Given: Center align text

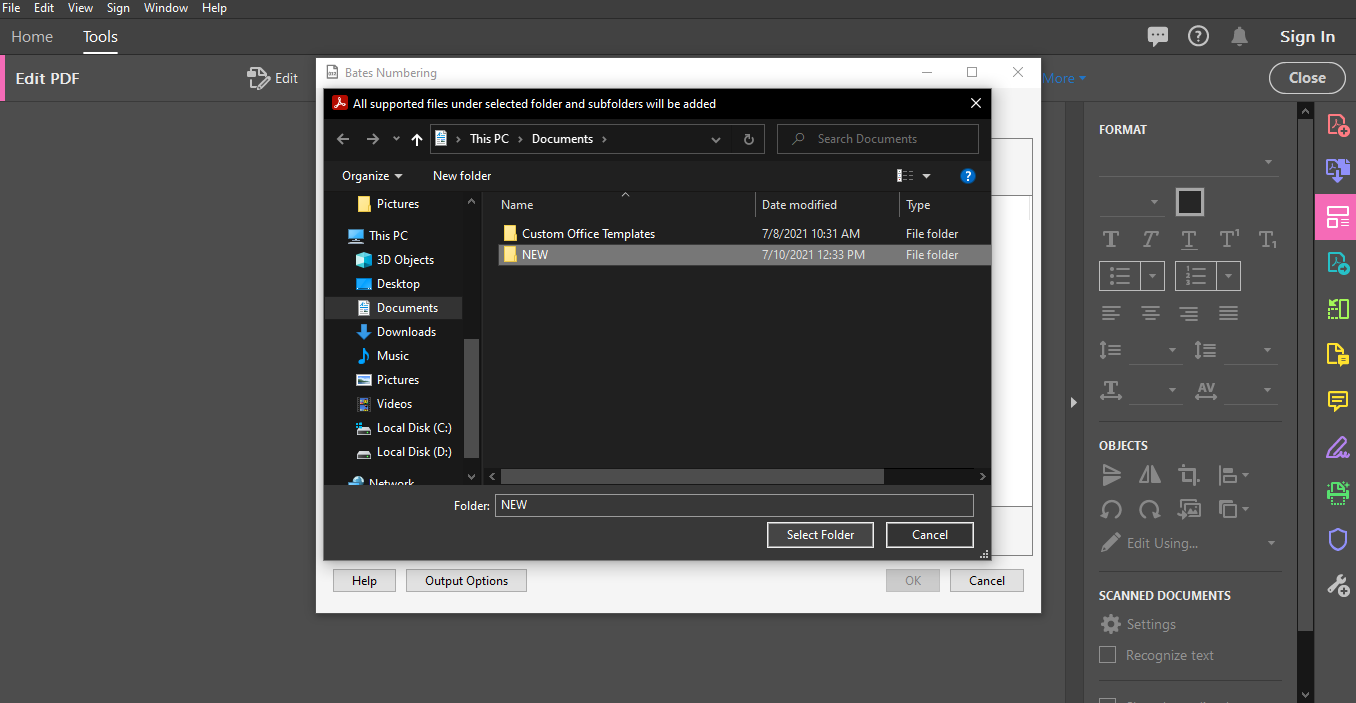Looking at the screenshot, I should click(1150, 313).
